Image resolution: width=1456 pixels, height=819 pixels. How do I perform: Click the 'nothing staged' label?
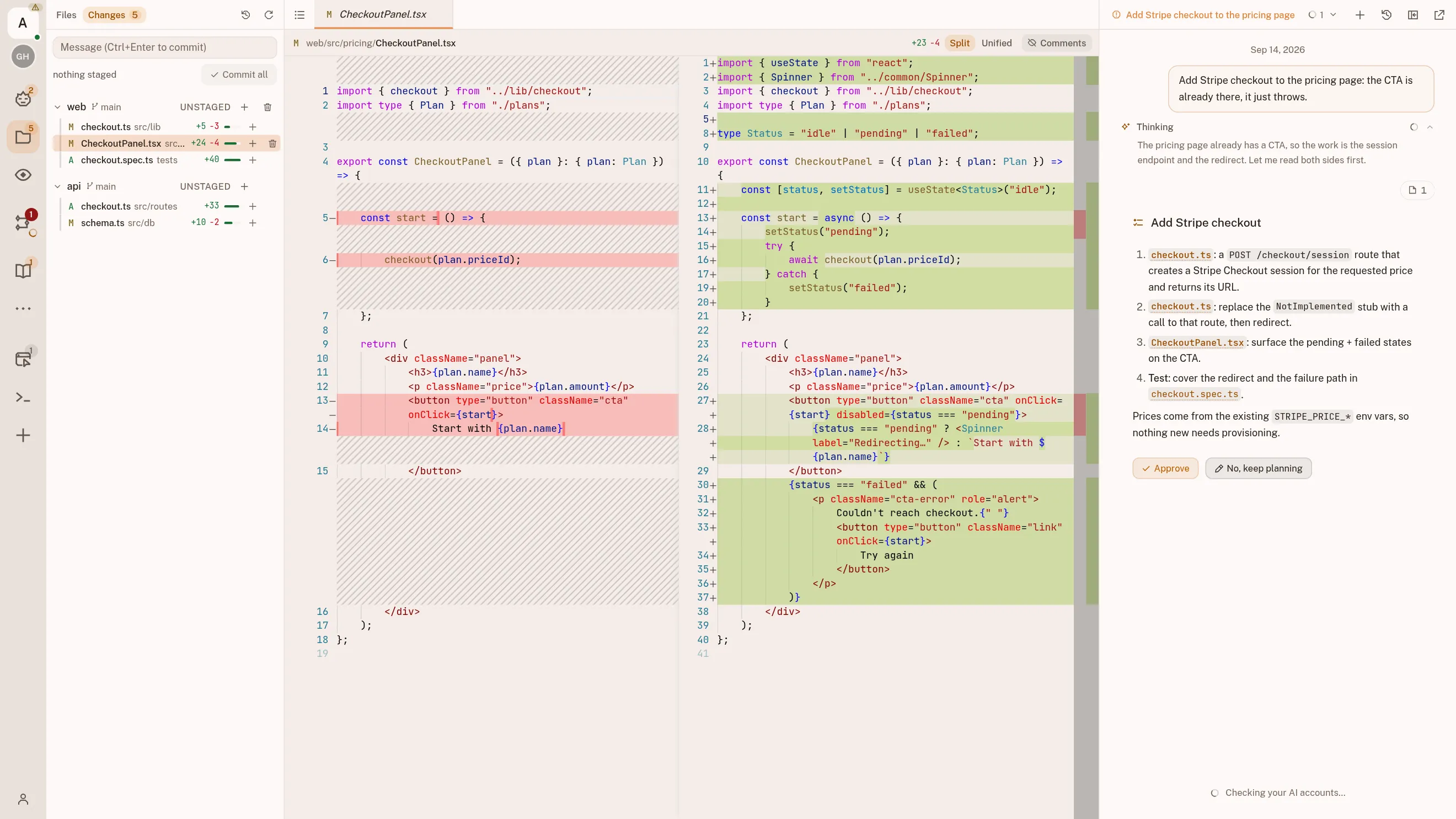84,74
